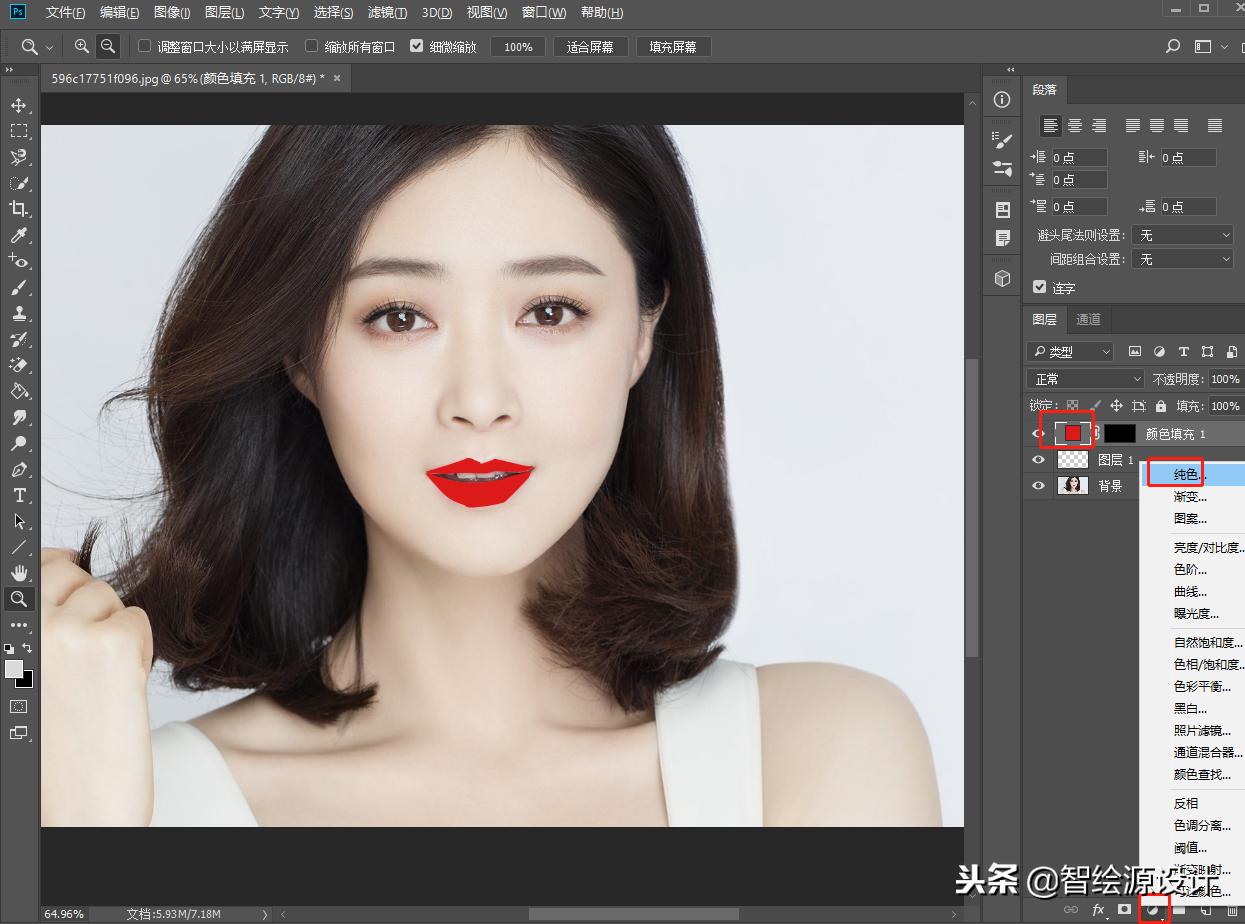Click the Create new layer icon

pyautogui.click(x=1205, y=910)
